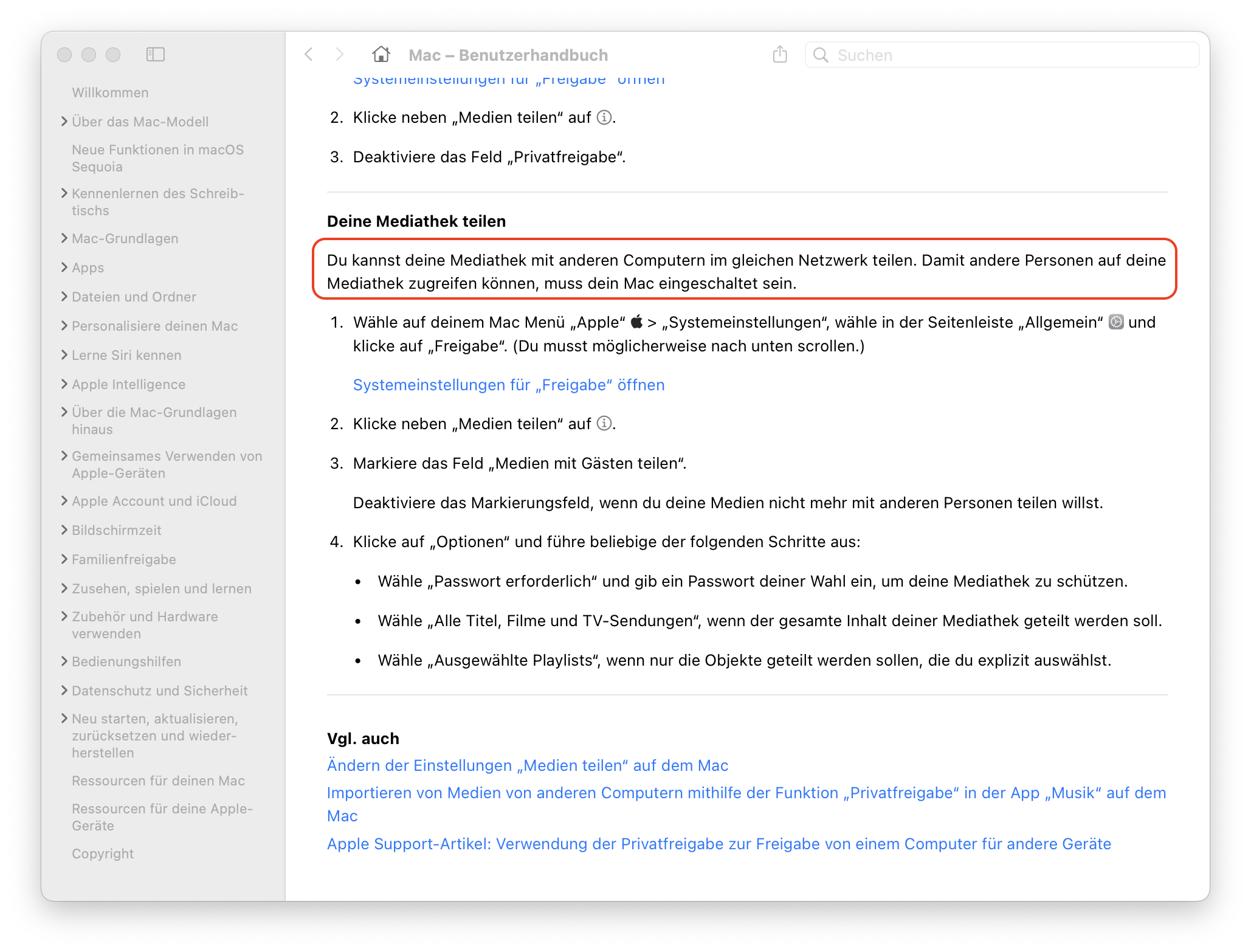Screen dimensions: 1251x952
Task: Go back using the left arrow
Action: (x=309, y=55)
